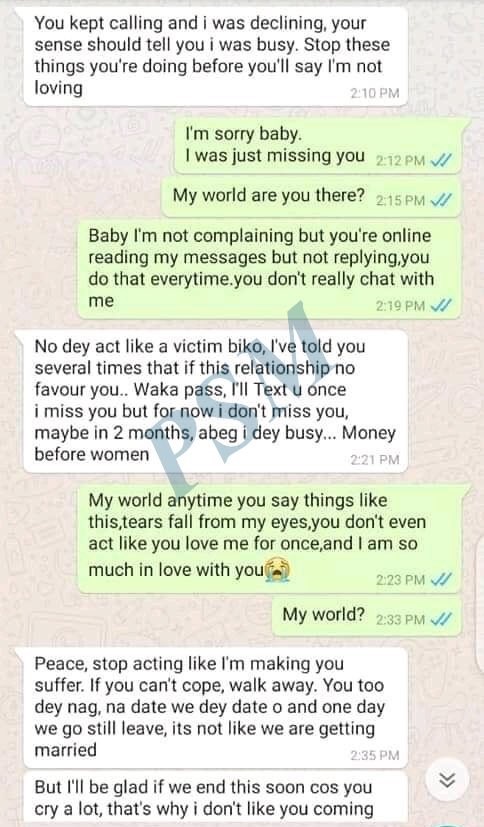Tap the 2:21 PM timestamp
The image size is (484, 827).
[x=375, y=460]
